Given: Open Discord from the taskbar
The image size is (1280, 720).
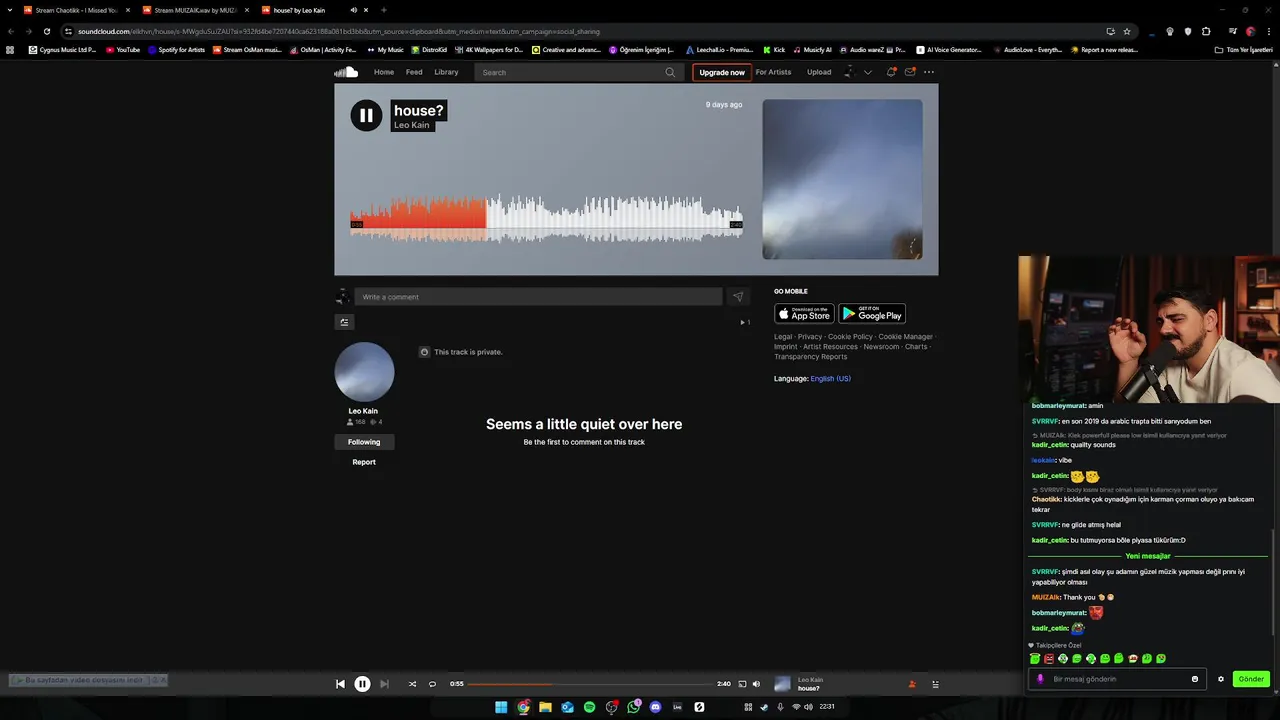Looking at the screenshot, I should [x=656, y=707].
